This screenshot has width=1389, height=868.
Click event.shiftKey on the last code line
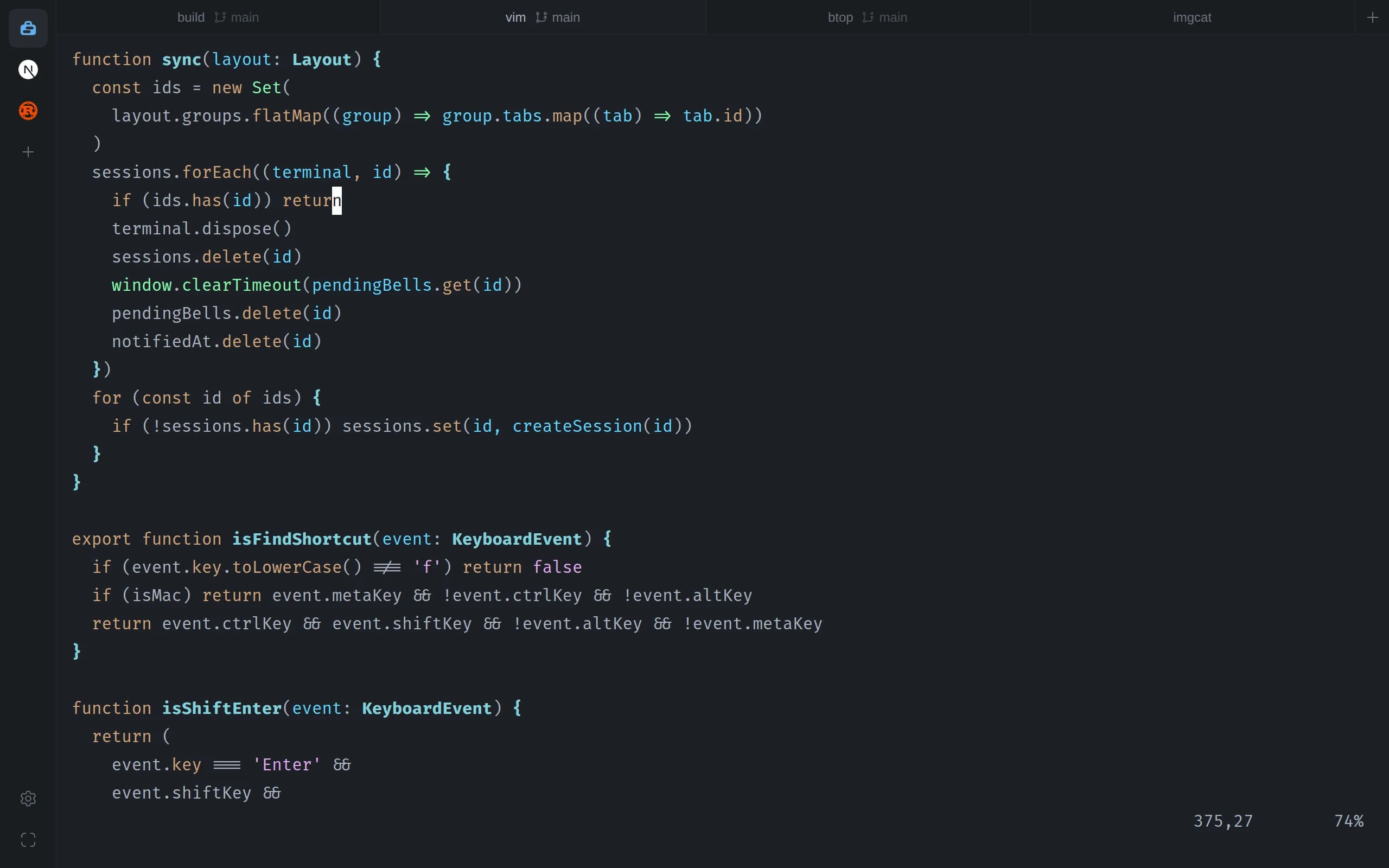pyautogui.click(x=181, y=793)
